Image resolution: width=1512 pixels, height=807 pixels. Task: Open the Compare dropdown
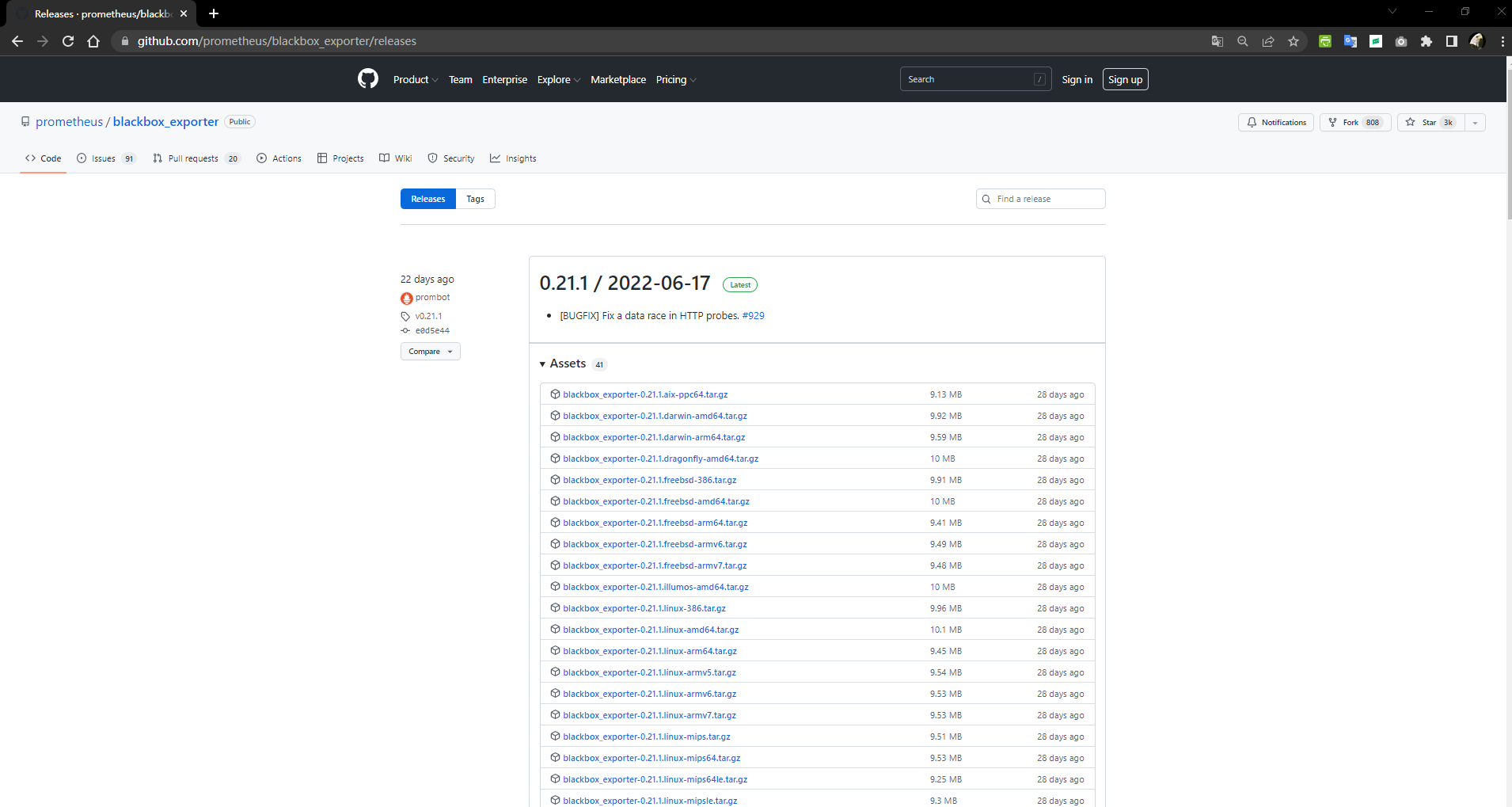click(430, 351)
